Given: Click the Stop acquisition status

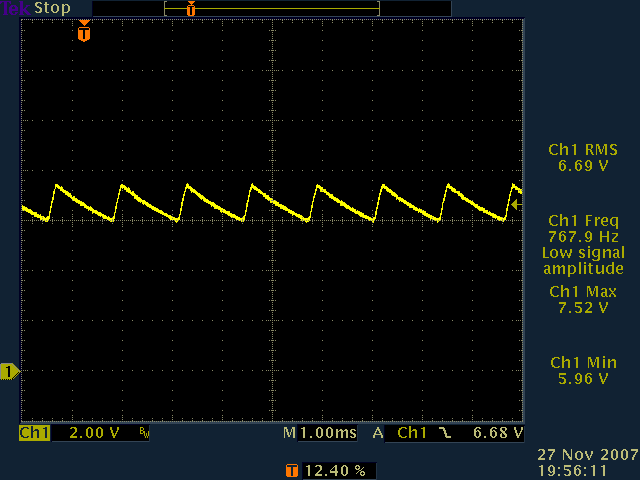Looking at the screenshot, I should pos(52,8).
